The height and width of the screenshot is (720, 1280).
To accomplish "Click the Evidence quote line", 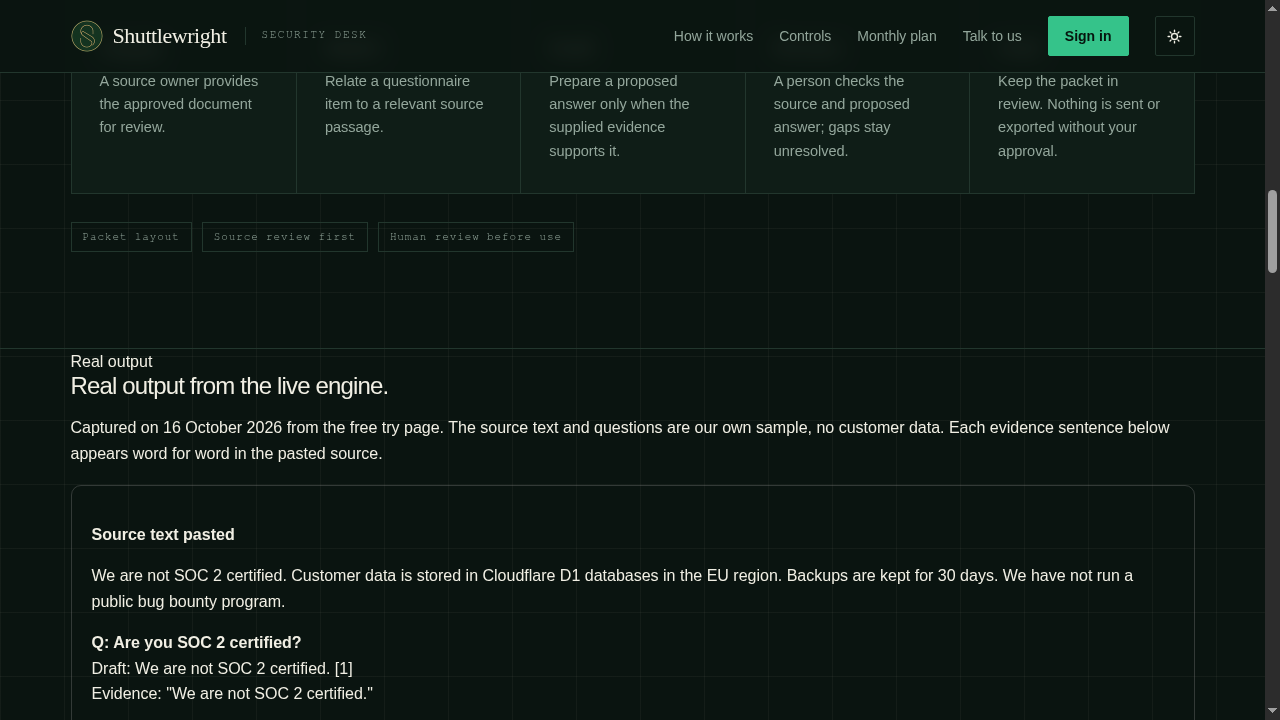I will 232,694.
